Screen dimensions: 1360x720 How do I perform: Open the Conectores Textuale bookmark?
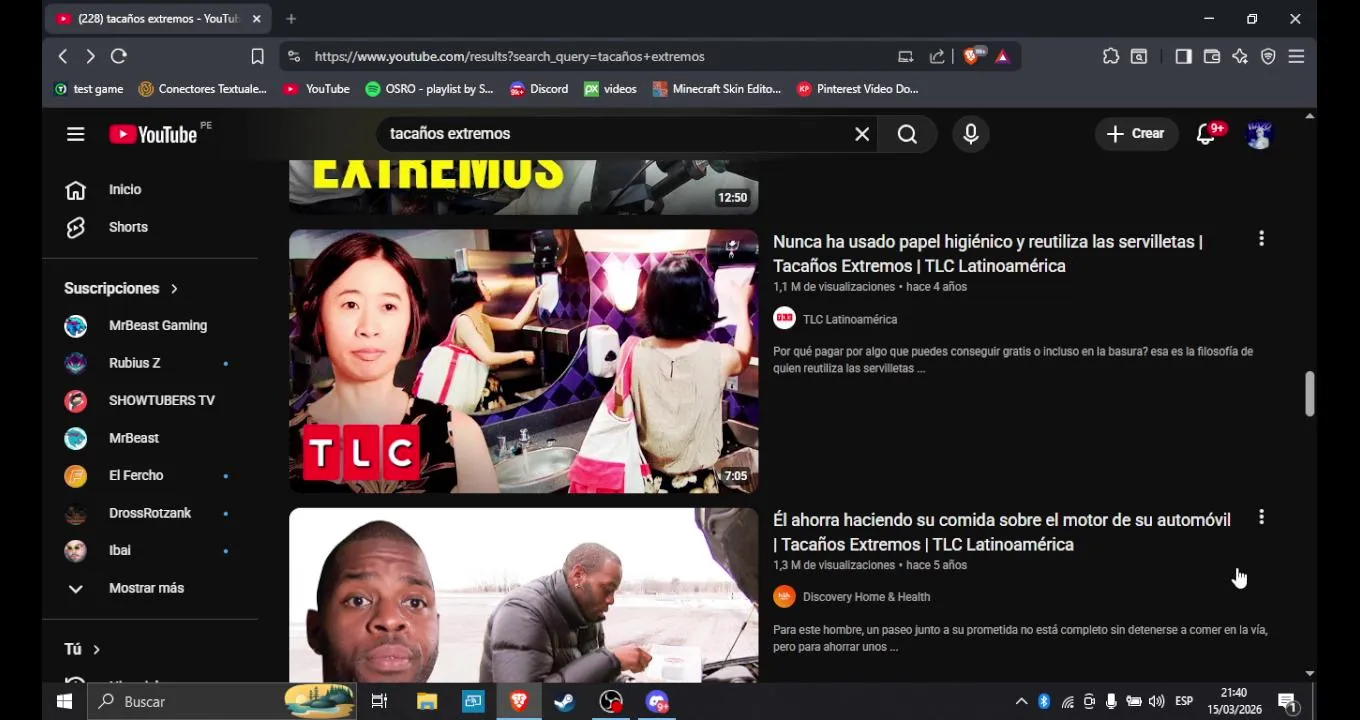coord(203,89)
